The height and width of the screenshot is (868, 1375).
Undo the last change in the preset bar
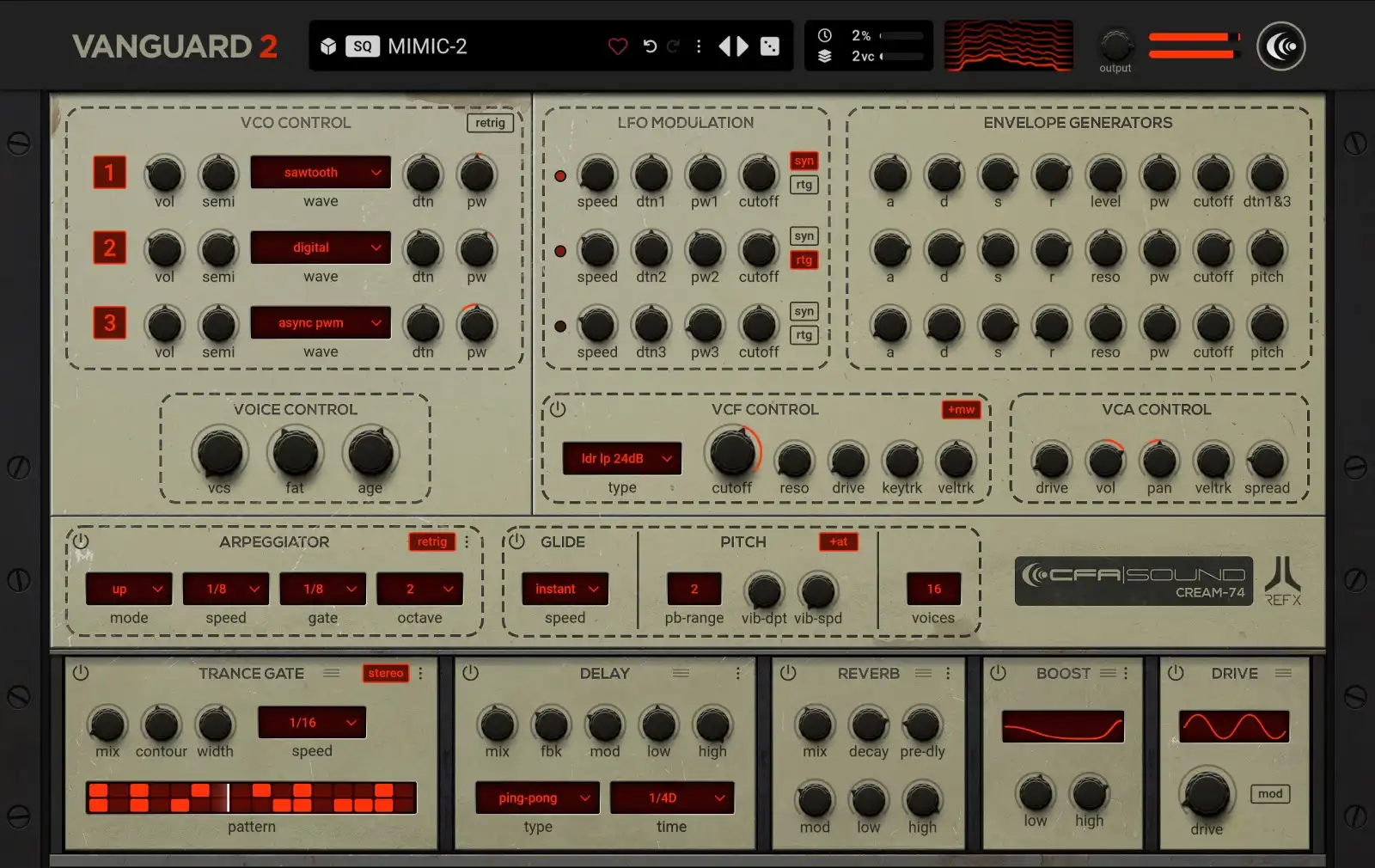click(650, 46)
